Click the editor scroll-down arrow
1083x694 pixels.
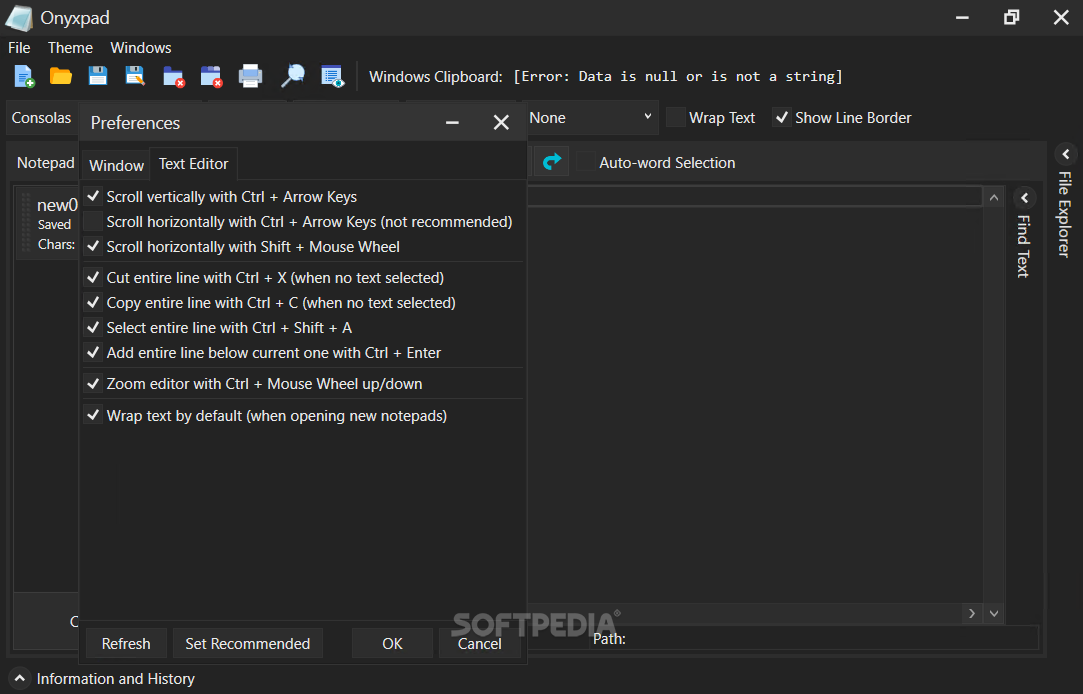tap(993, 613)
